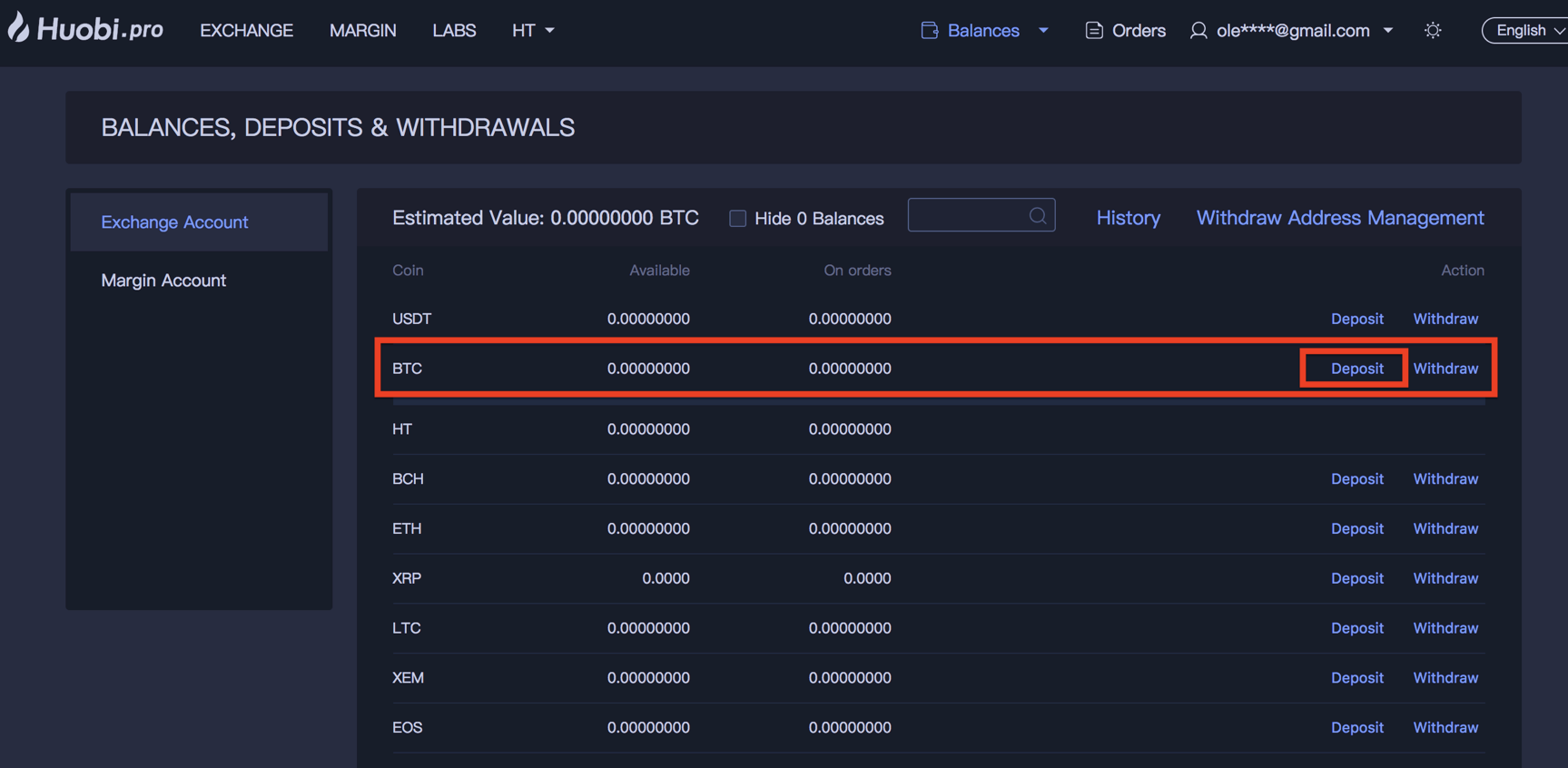Expand the HT dropdown menu arrow
Image resolution: width=1568 pixels, height=768 pixels.
point(549,31)
